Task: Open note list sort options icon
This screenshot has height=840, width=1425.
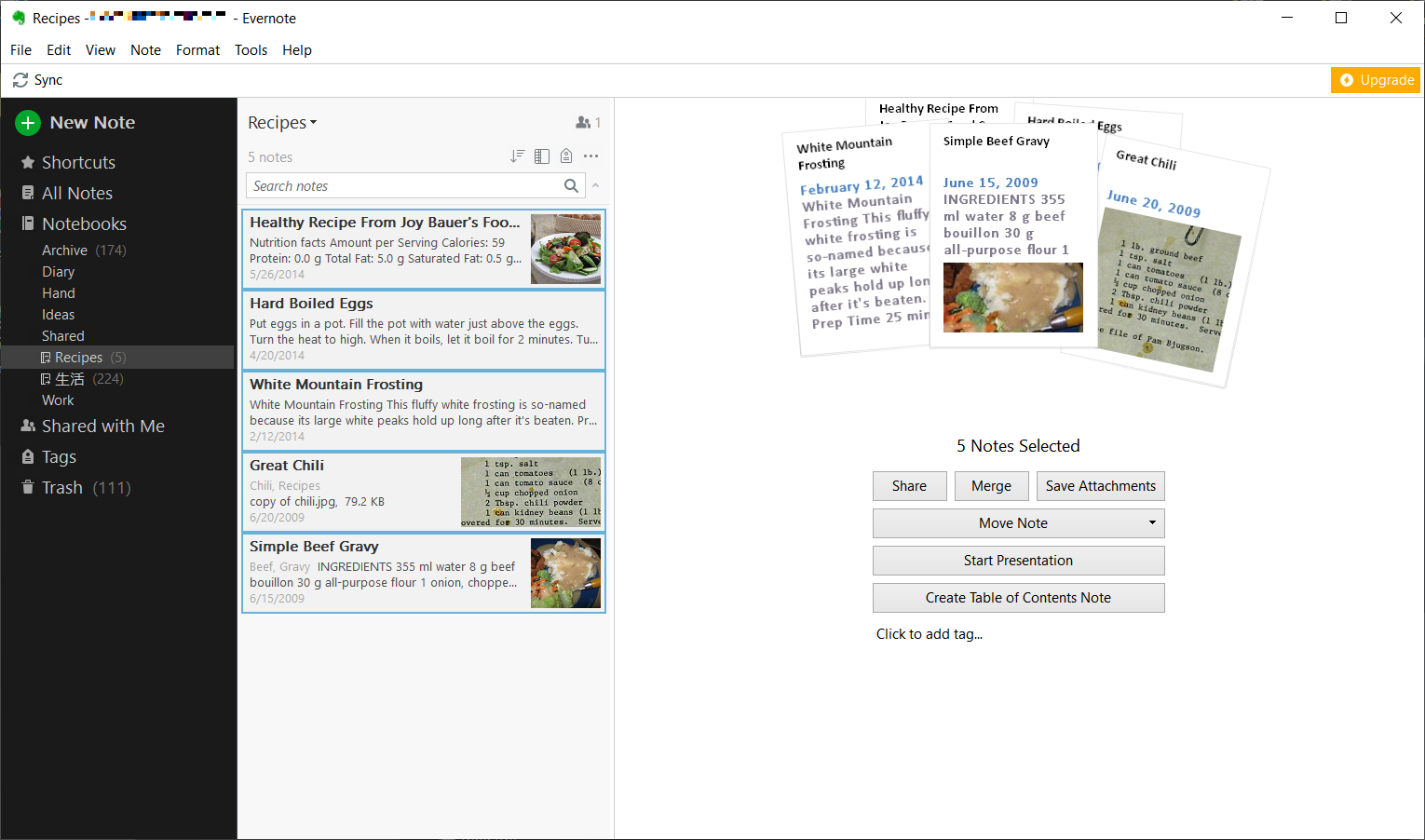Action: pyautogui.click(x=517, y=156)
